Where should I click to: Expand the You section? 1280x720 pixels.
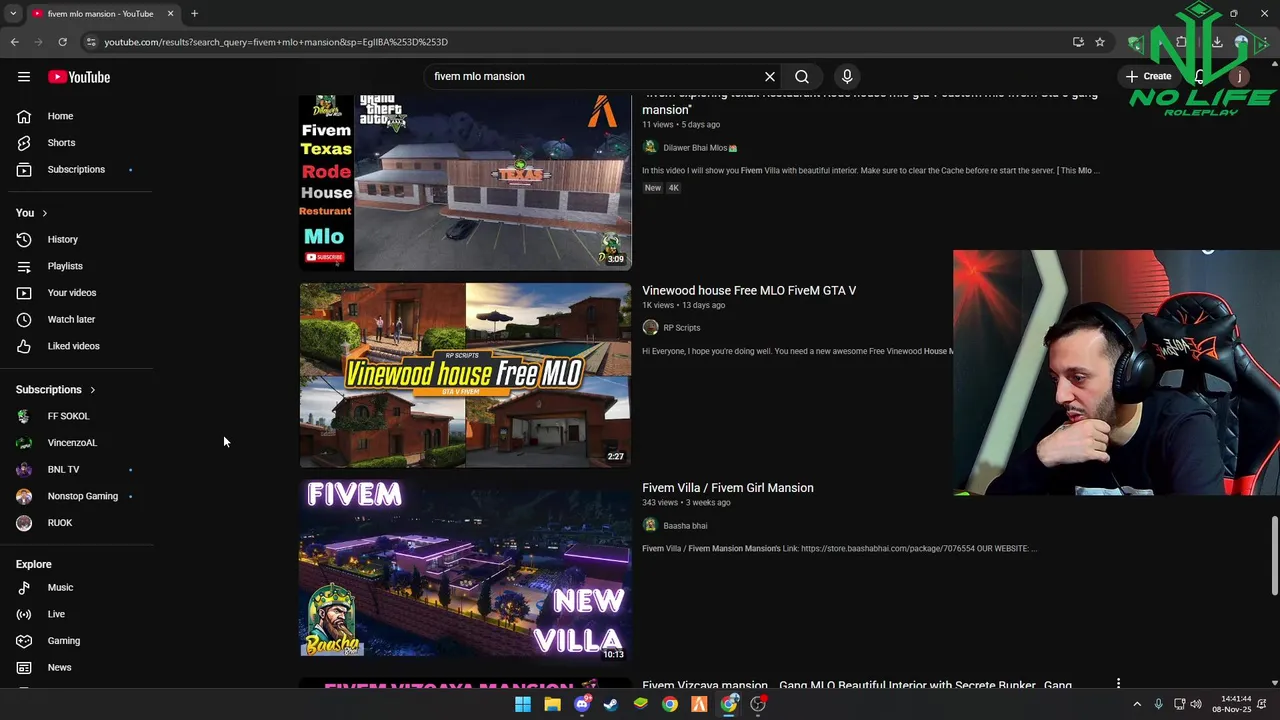(x=32, y=213)
